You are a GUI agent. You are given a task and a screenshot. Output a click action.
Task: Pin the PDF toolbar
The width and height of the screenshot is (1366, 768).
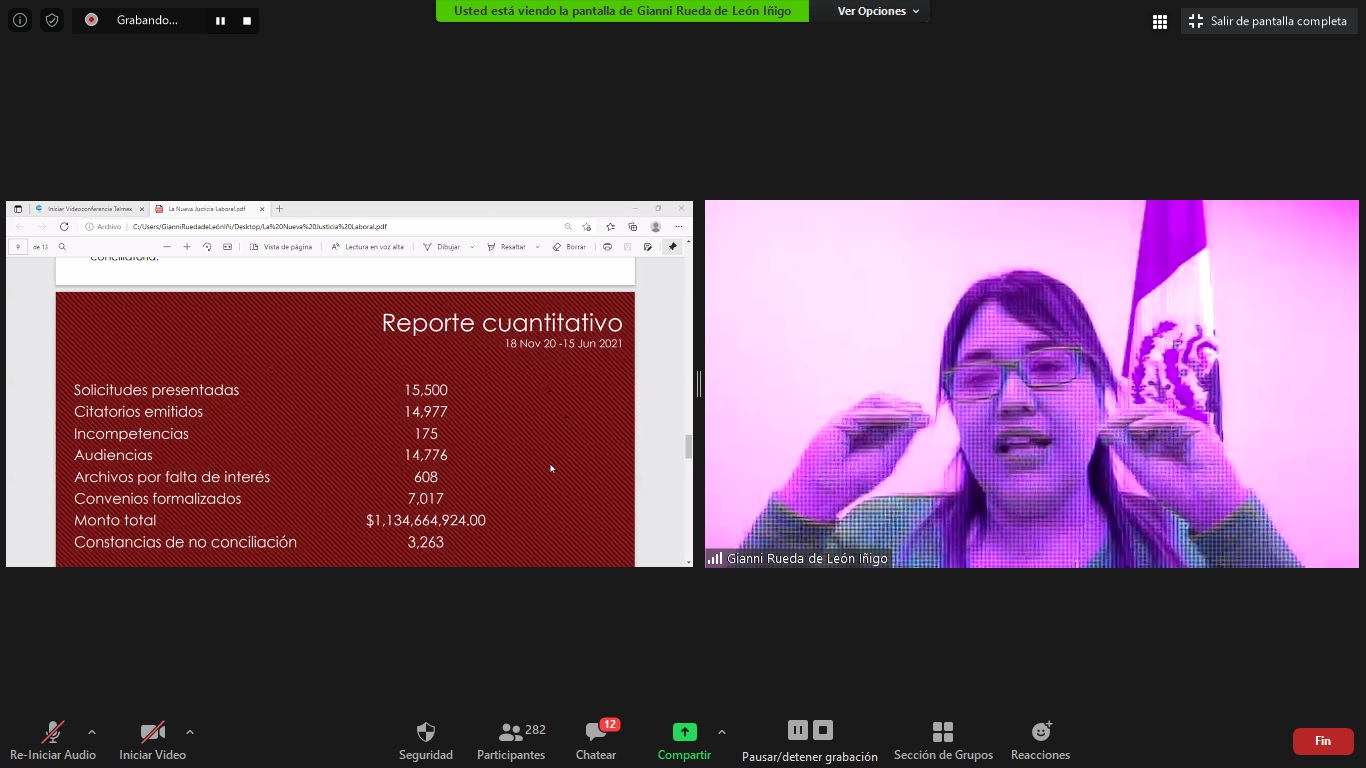click(672, 247)
